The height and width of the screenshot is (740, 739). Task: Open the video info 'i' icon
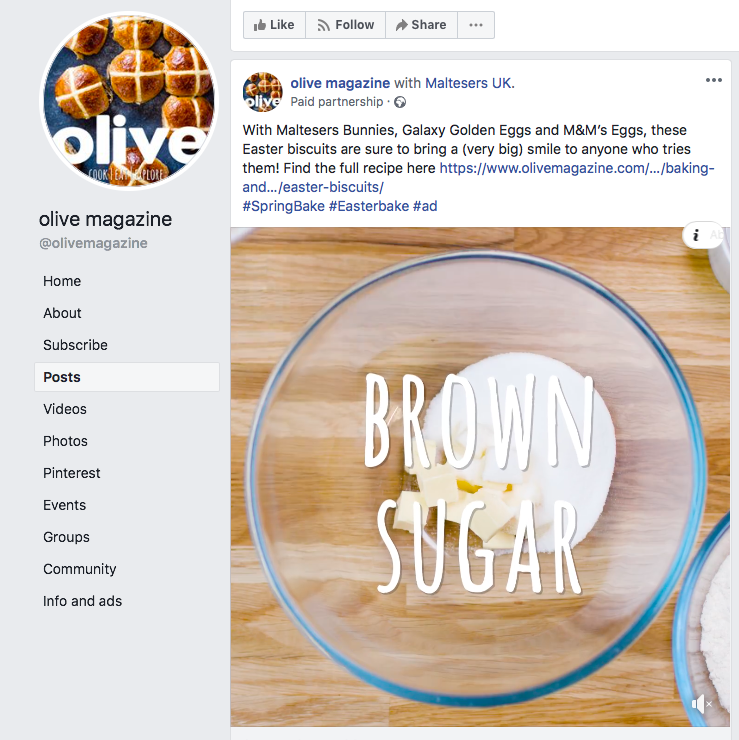[x=696, y=235]
